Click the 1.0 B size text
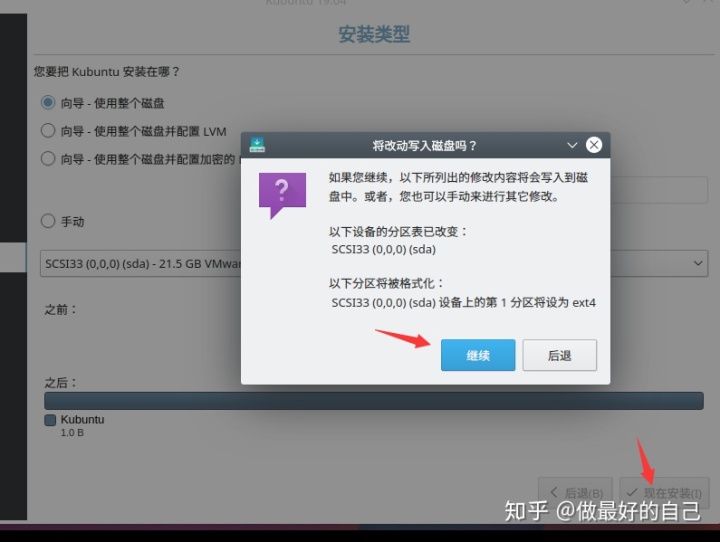Viewport: 720px width, 542px height. pos(72,433)
